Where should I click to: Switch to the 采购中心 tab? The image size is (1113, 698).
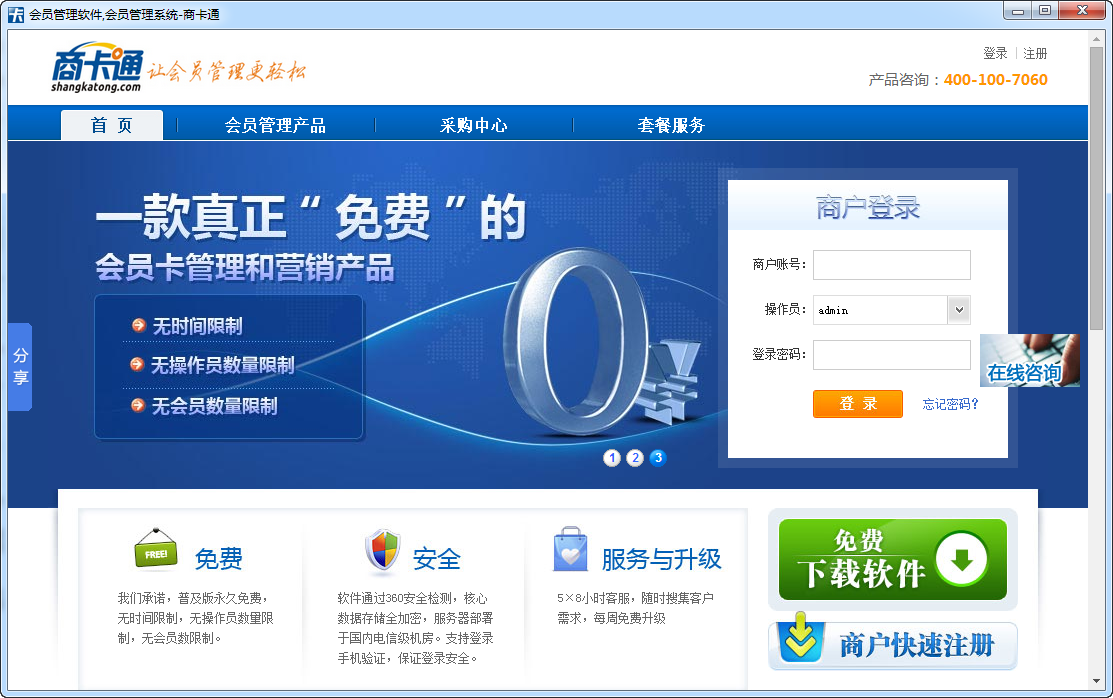point(472,124)
